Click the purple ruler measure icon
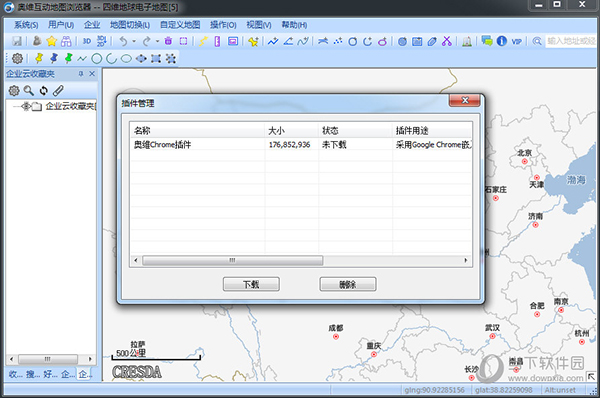Image resolution: width=600 pixels, height=398 pixels. [x=217, y=41]
